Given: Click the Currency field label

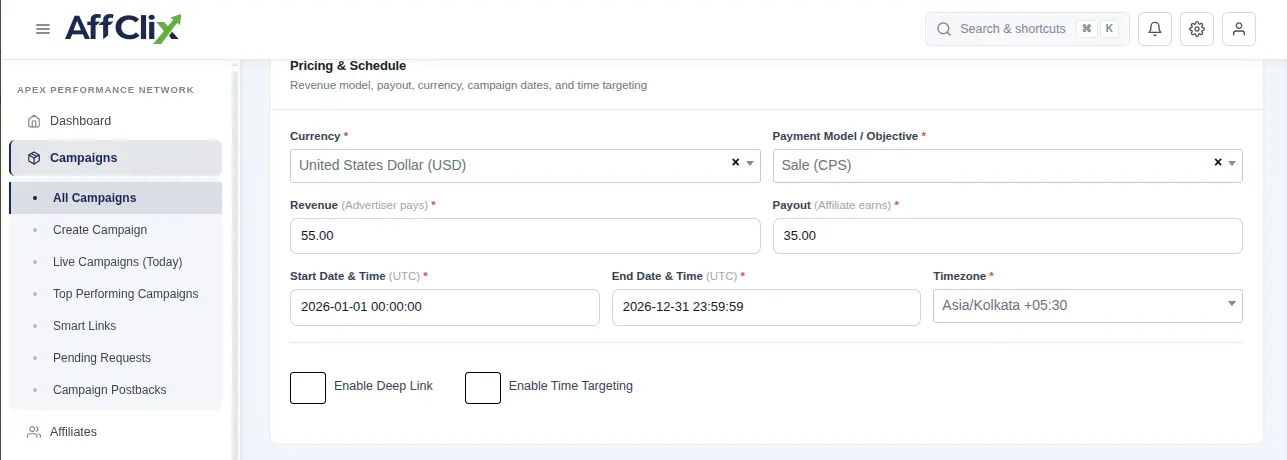Looking at the screenshot, I should 318,136.
